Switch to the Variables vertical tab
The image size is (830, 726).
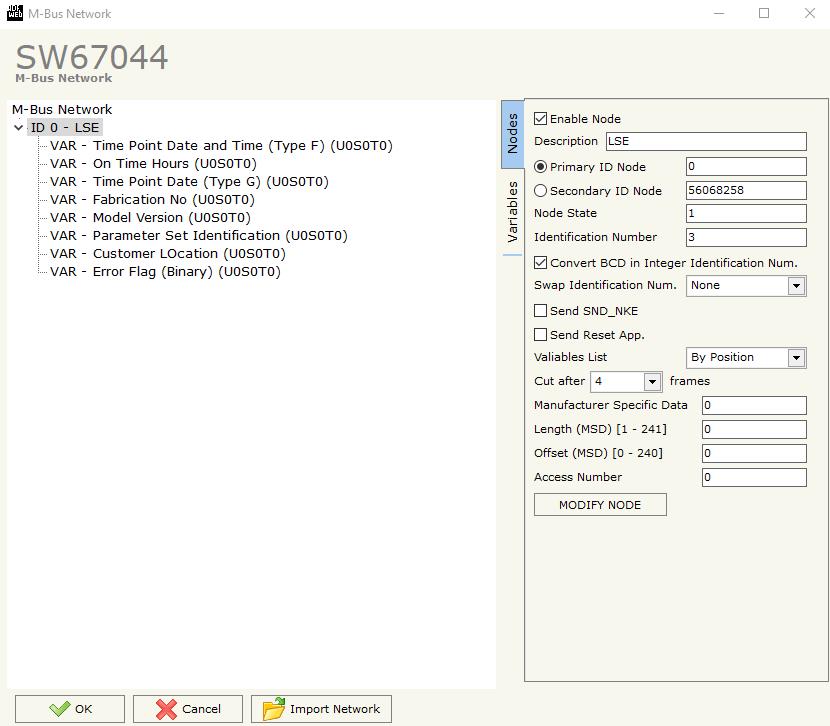click(513, 212)
